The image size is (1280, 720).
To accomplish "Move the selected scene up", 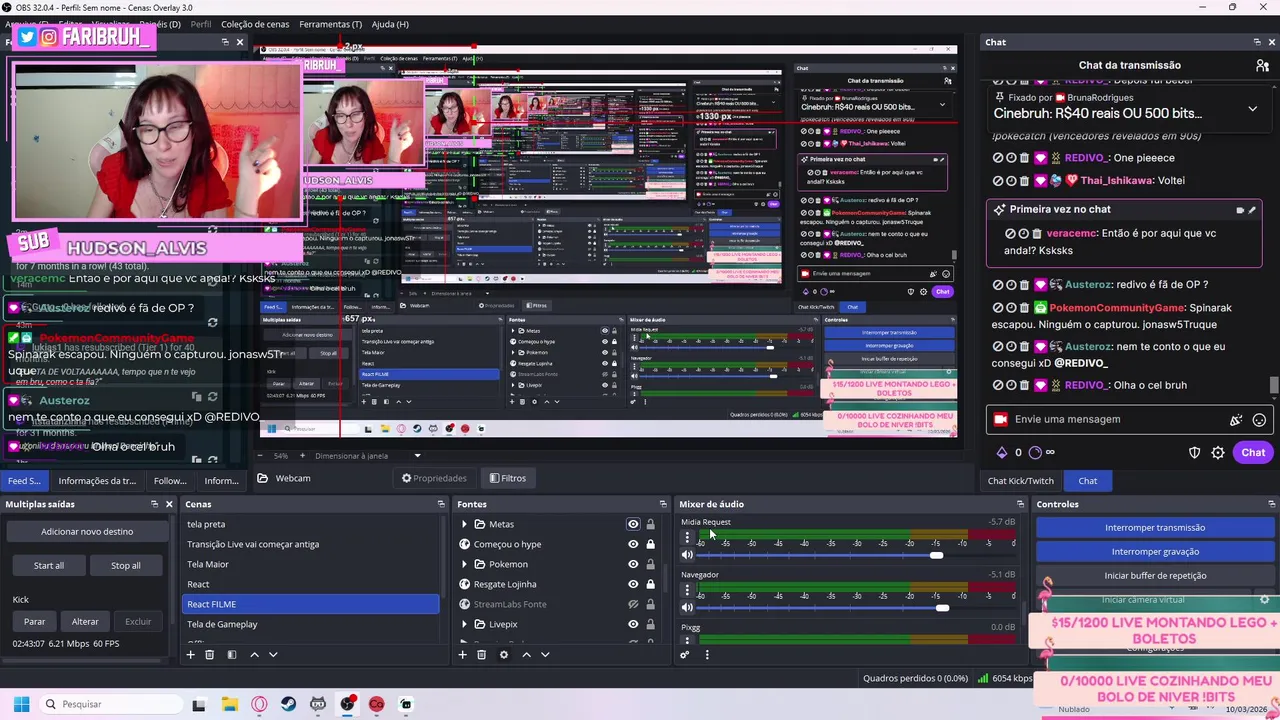I will (254, 655).
